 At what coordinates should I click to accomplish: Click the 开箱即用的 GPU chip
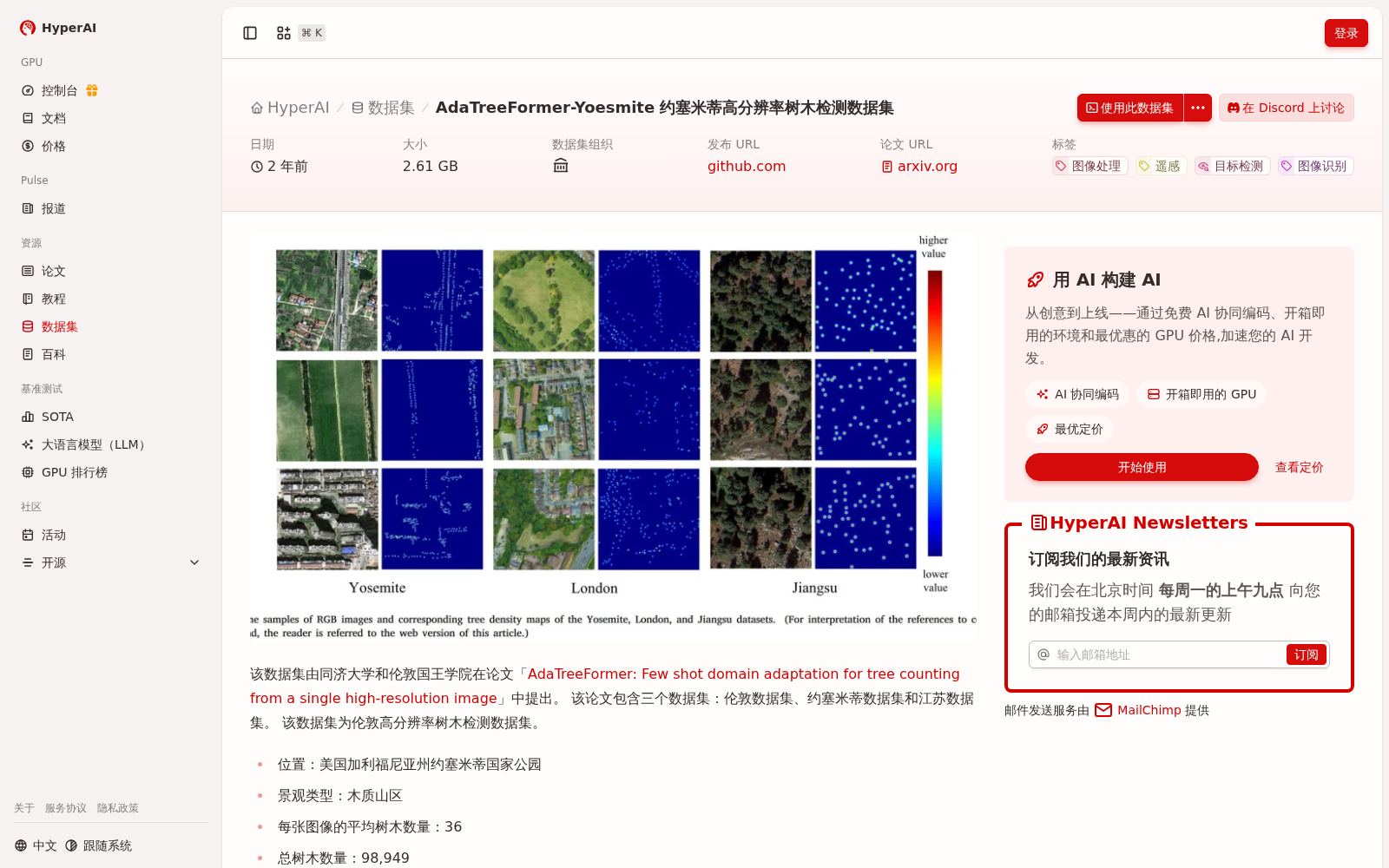[x=1201, y=394]
